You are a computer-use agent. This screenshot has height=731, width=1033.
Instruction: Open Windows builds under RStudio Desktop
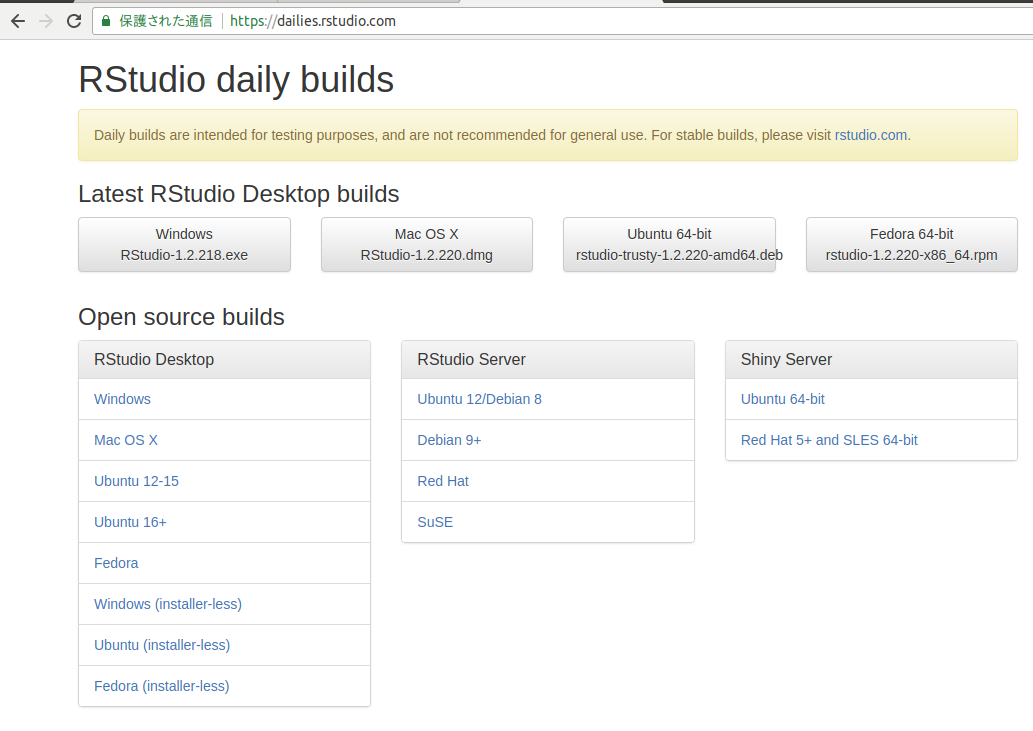tap(122, 399)
